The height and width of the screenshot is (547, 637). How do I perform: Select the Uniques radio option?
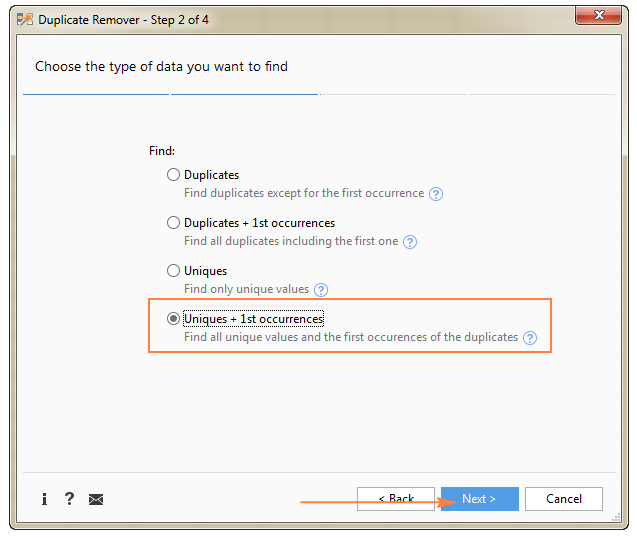174,271
